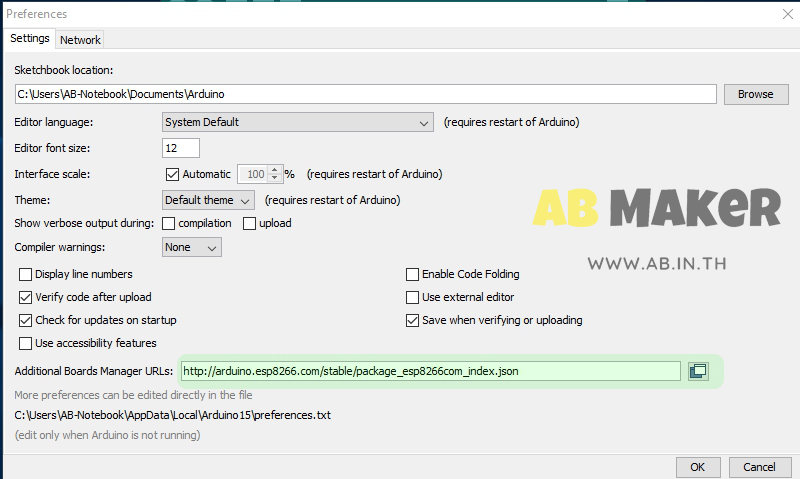800x479 pixels.
Task: Click Browse for sketchbook location
Action: pyautogui.click(x=756, y=94)
